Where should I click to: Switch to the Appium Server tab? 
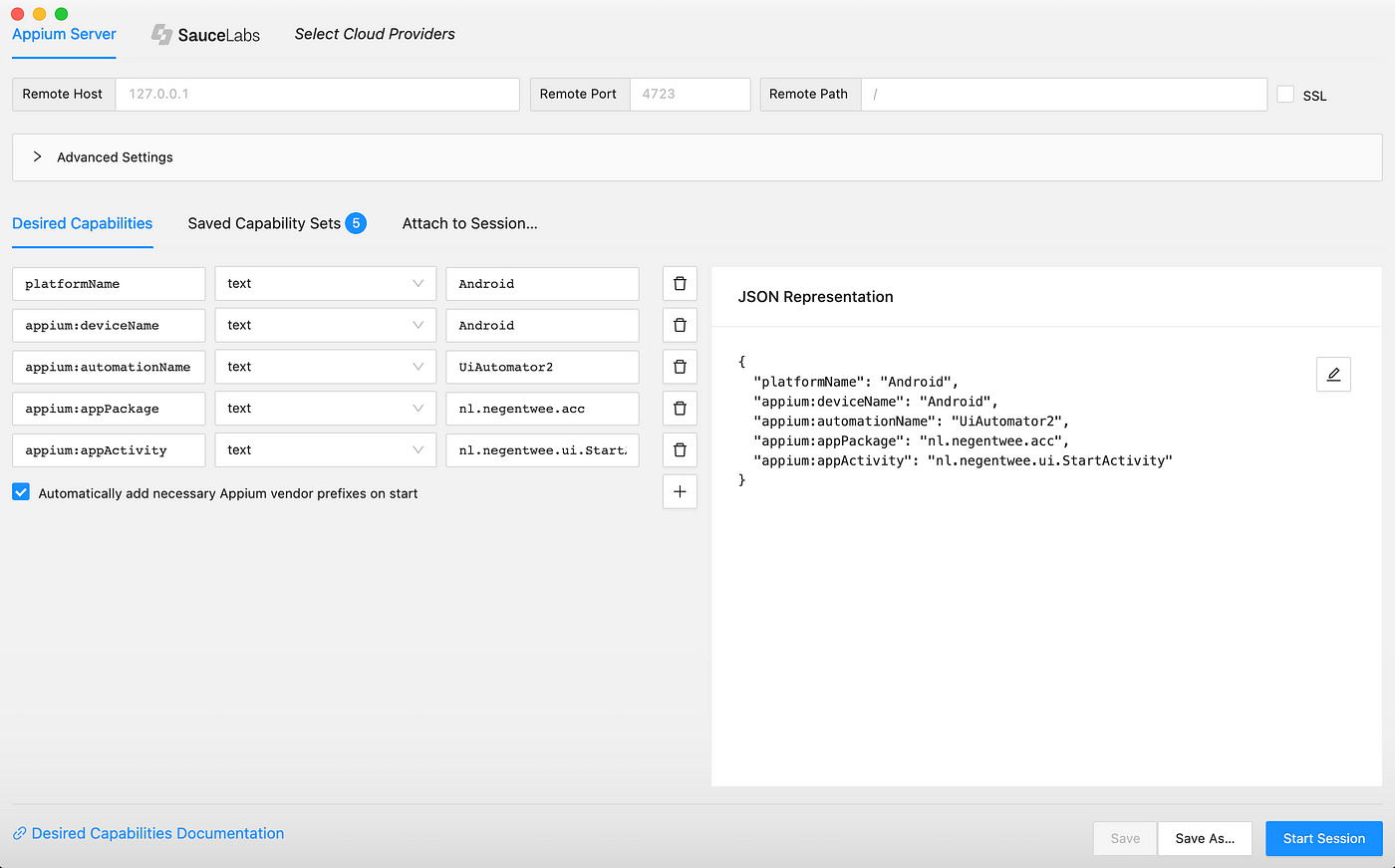point(64,34)
